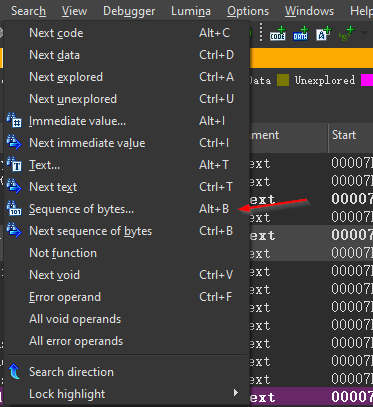Screen dimensions: 373x407
Task: Open the Windows menu
Action: pyautogui.click(x=309, y=11)
